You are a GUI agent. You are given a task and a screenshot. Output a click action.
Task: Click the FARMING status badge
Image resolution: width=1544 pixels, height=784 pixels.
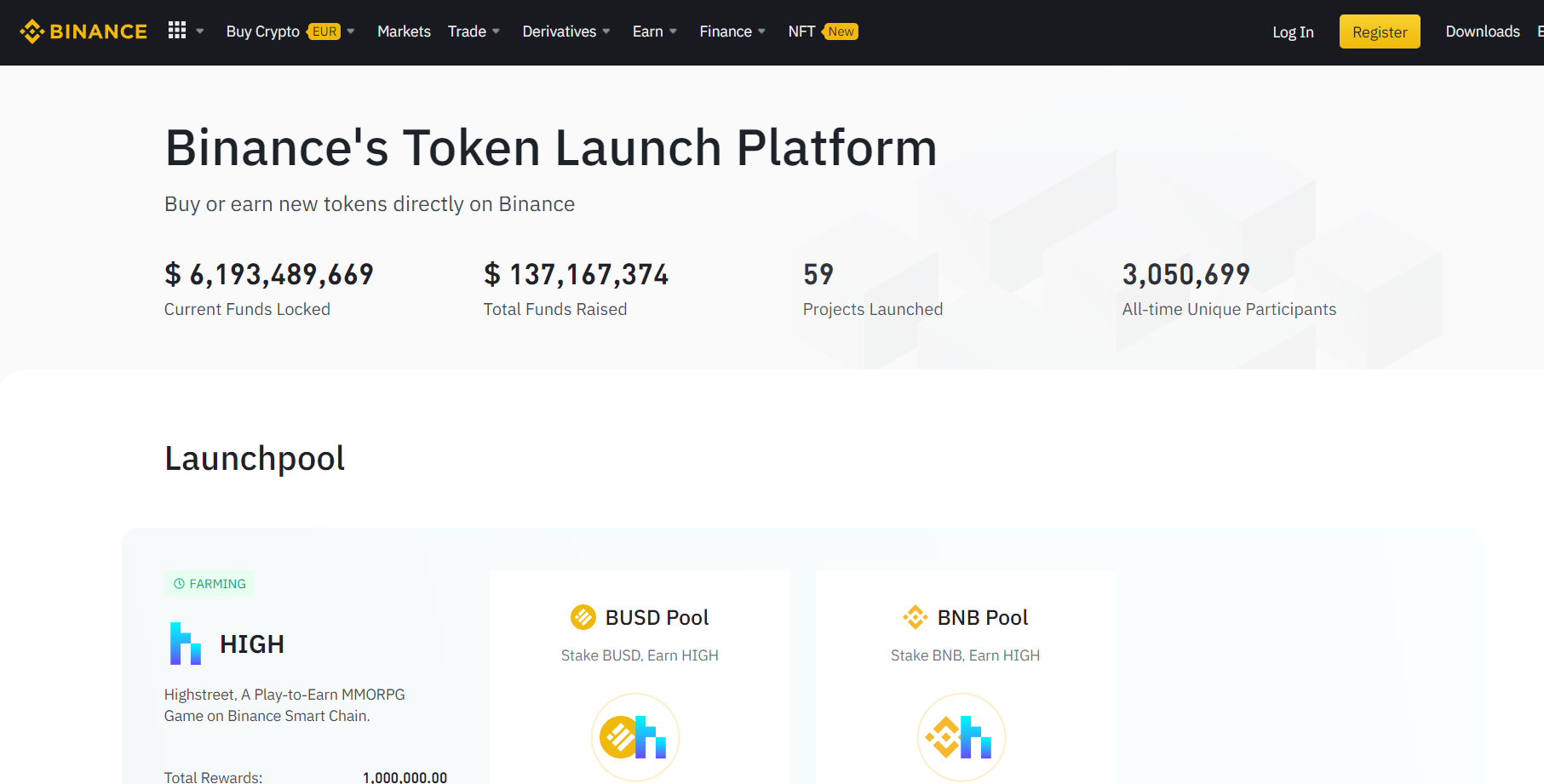(210, 584)
